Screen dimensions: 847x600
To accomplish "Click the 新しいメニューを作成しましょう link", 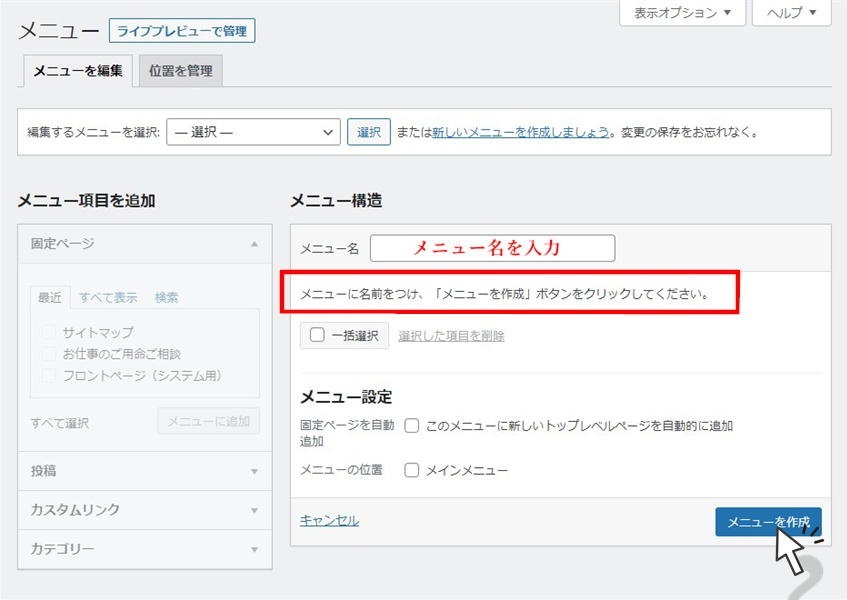I will [520, 132].
